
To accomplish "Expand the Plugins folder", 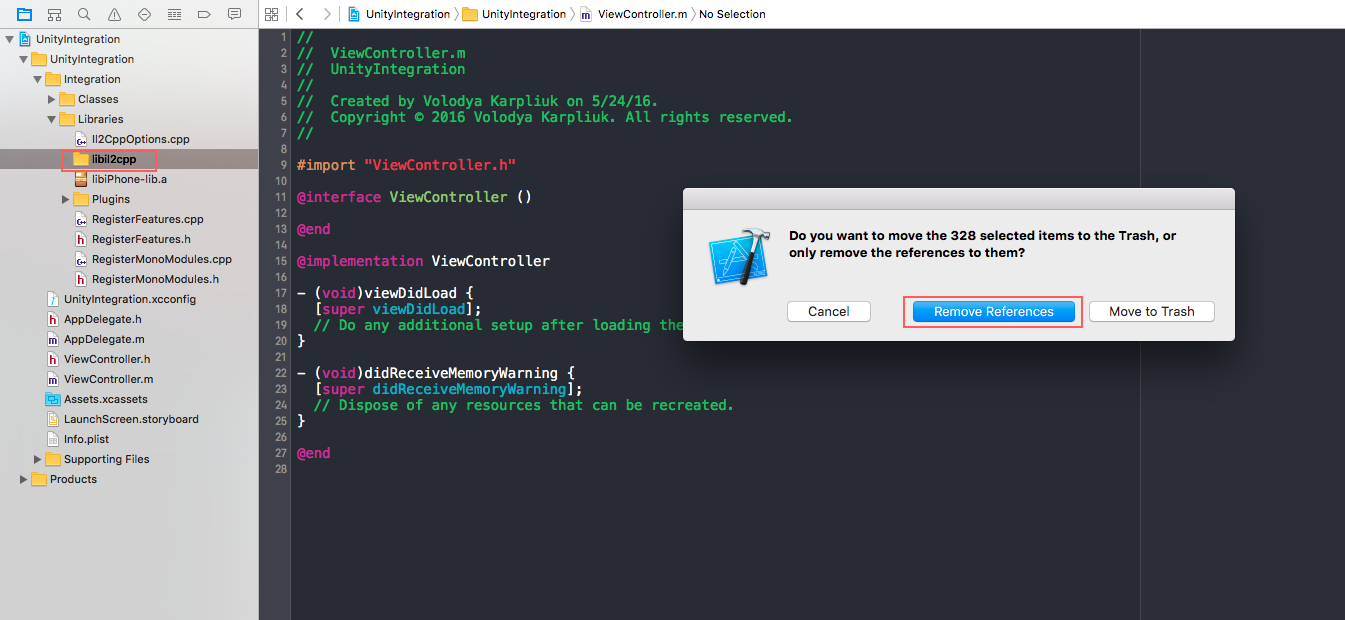I will click(66, 199).
